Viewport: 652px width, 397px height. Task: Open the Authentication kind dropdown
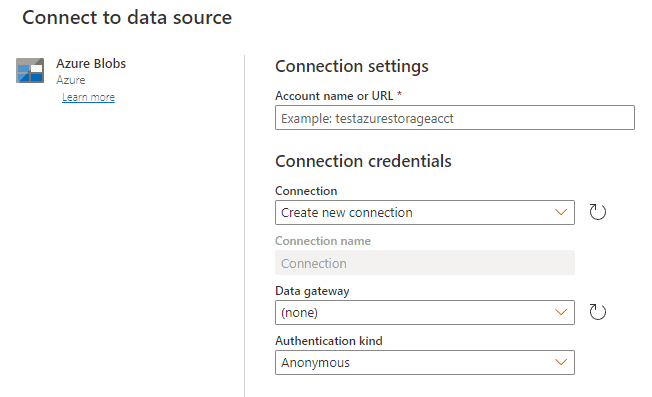click(x=425, y=362)
